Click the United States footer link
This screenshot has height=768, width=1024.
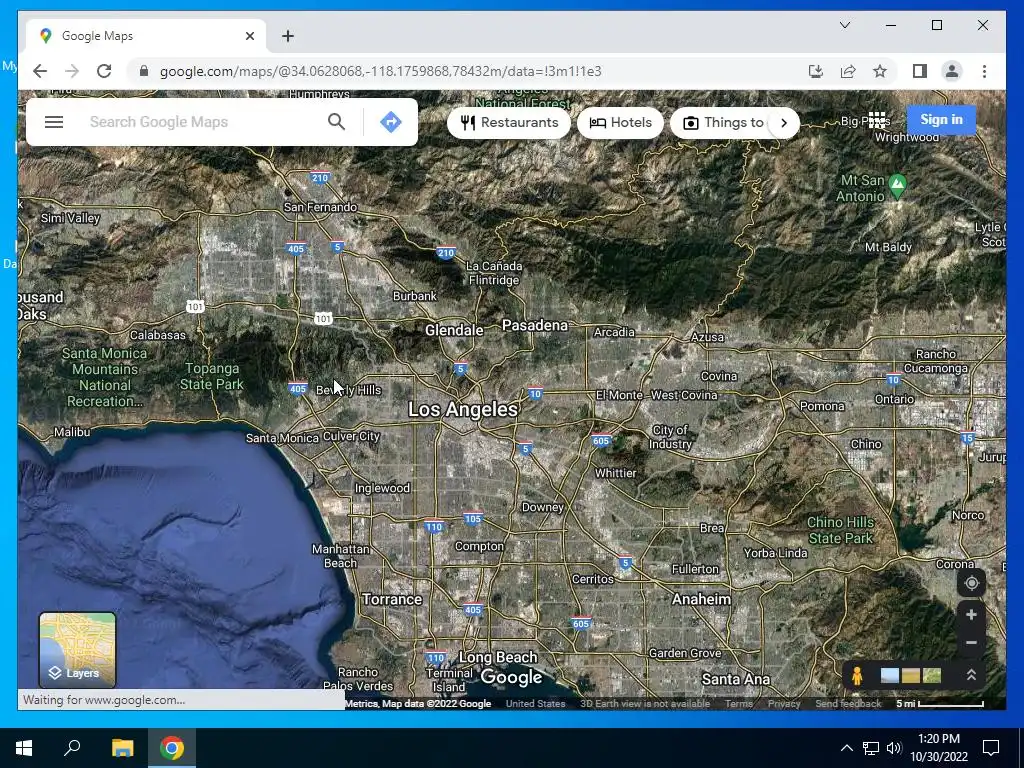pyautogui.click(x=535, y=703)
